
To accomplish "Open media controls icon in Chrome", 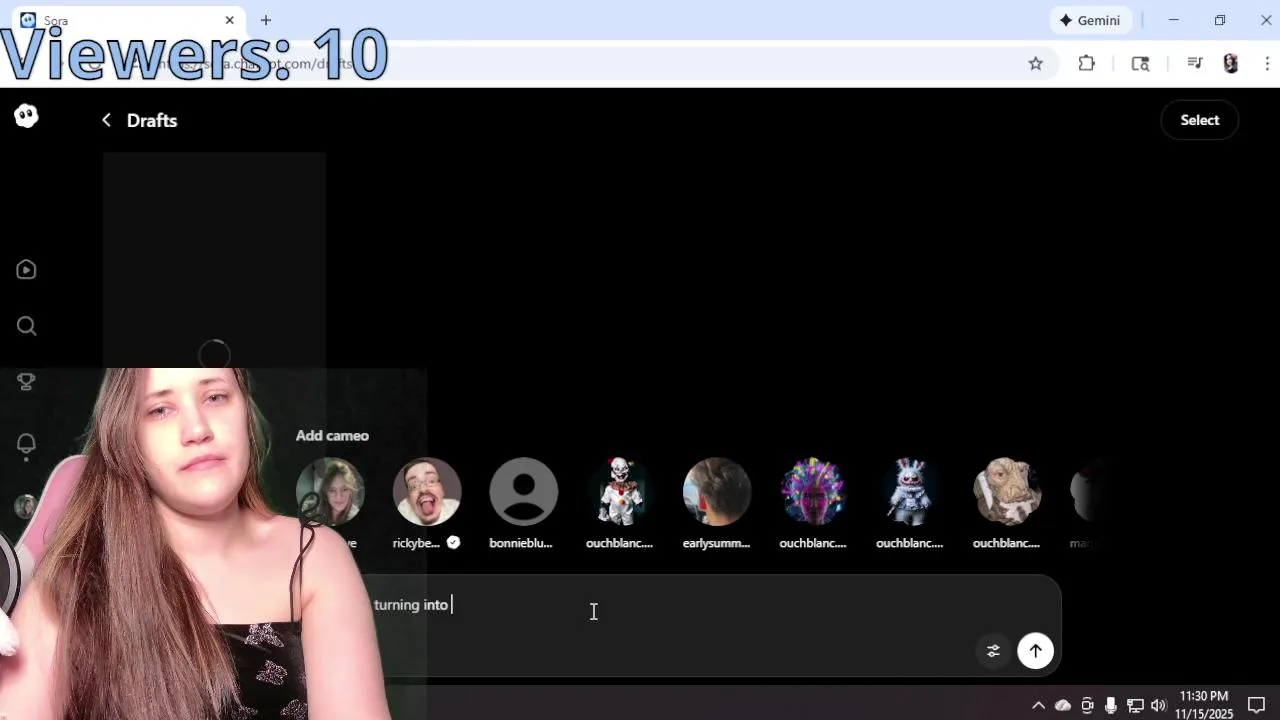I will tap(1194, 64).
